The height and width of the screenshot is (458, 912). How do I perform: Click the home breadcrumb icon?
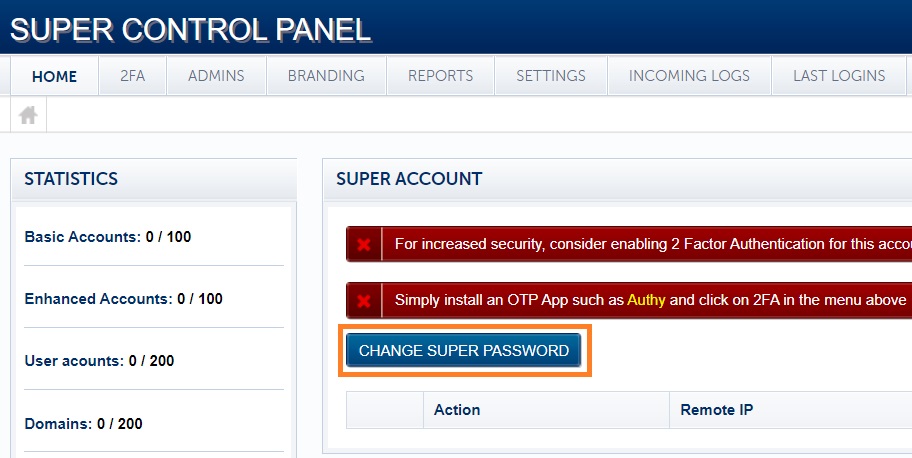coord(28,115)
